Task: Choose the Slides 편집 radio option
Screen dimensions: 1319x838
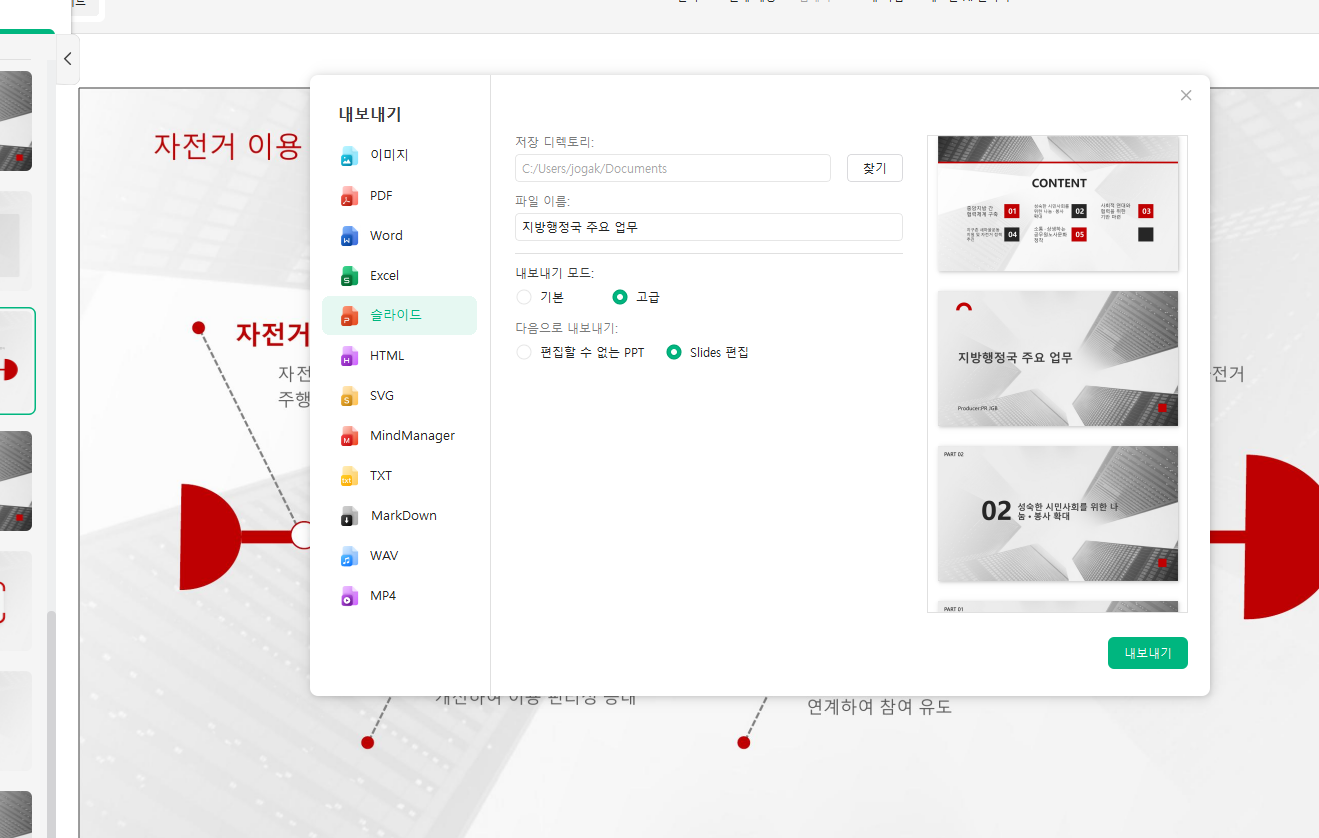Action: tap(674, 352)
